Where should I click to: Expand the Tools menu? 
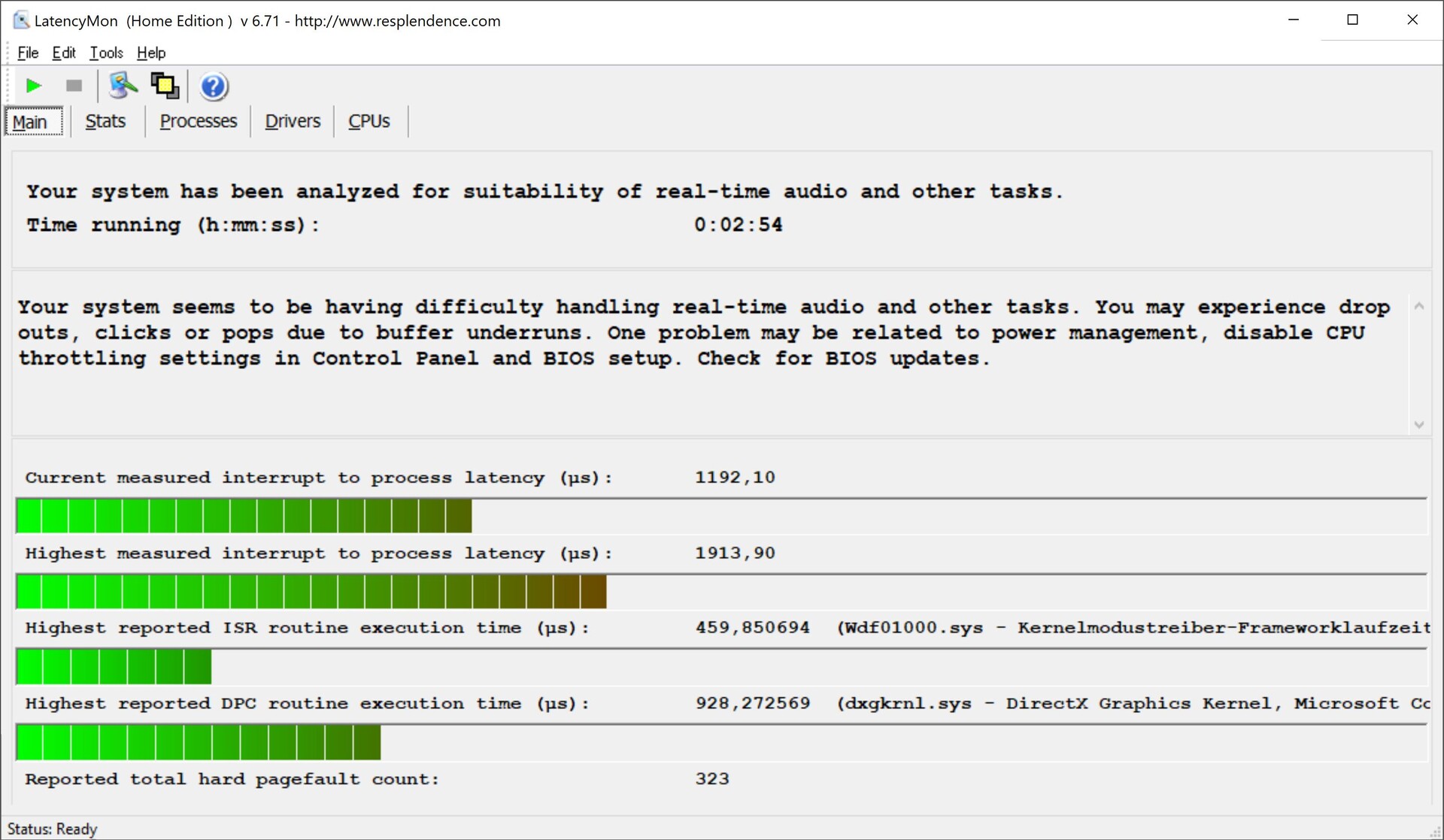coord(106,53)
